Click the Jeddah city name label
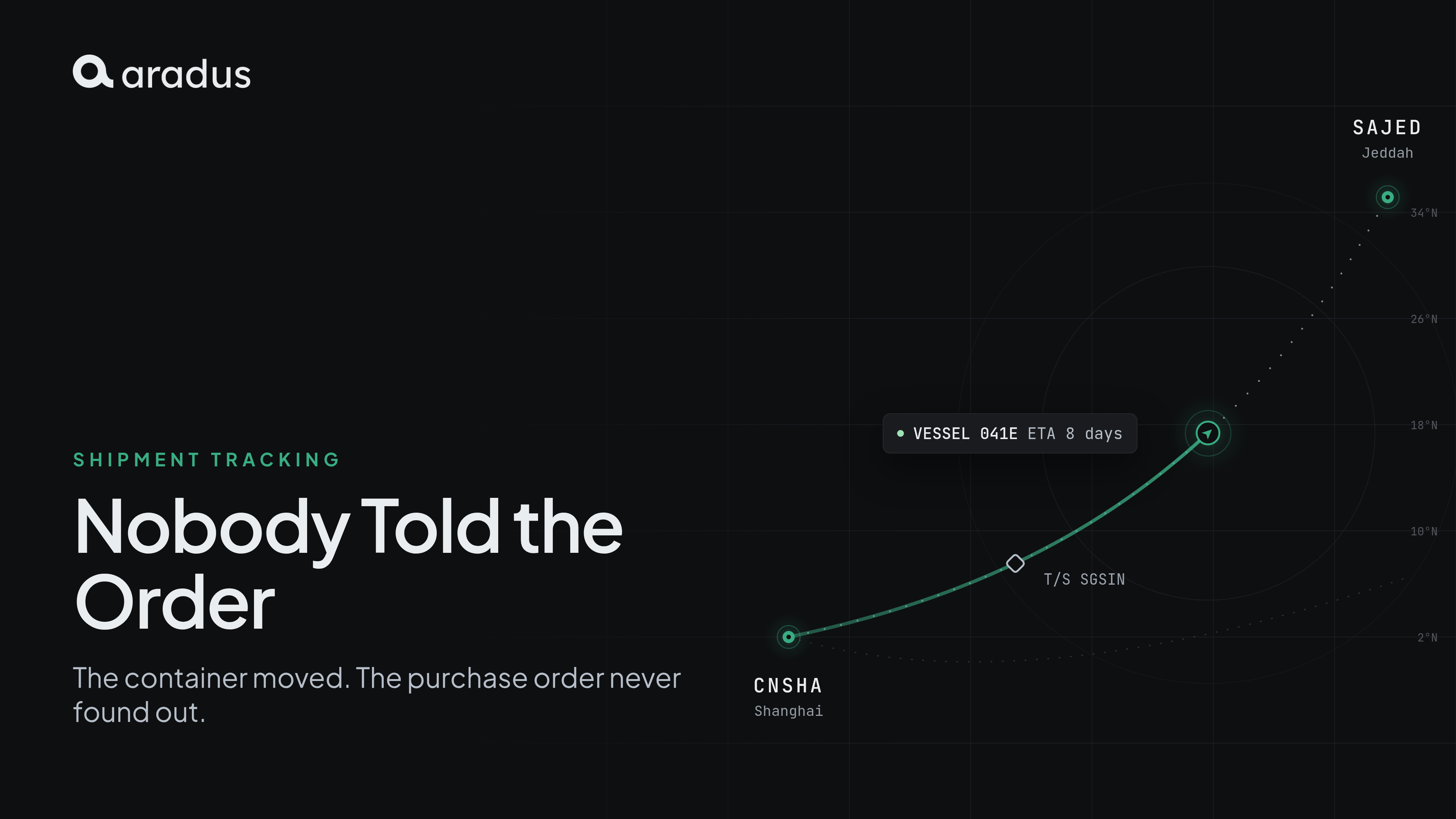 1388,153
